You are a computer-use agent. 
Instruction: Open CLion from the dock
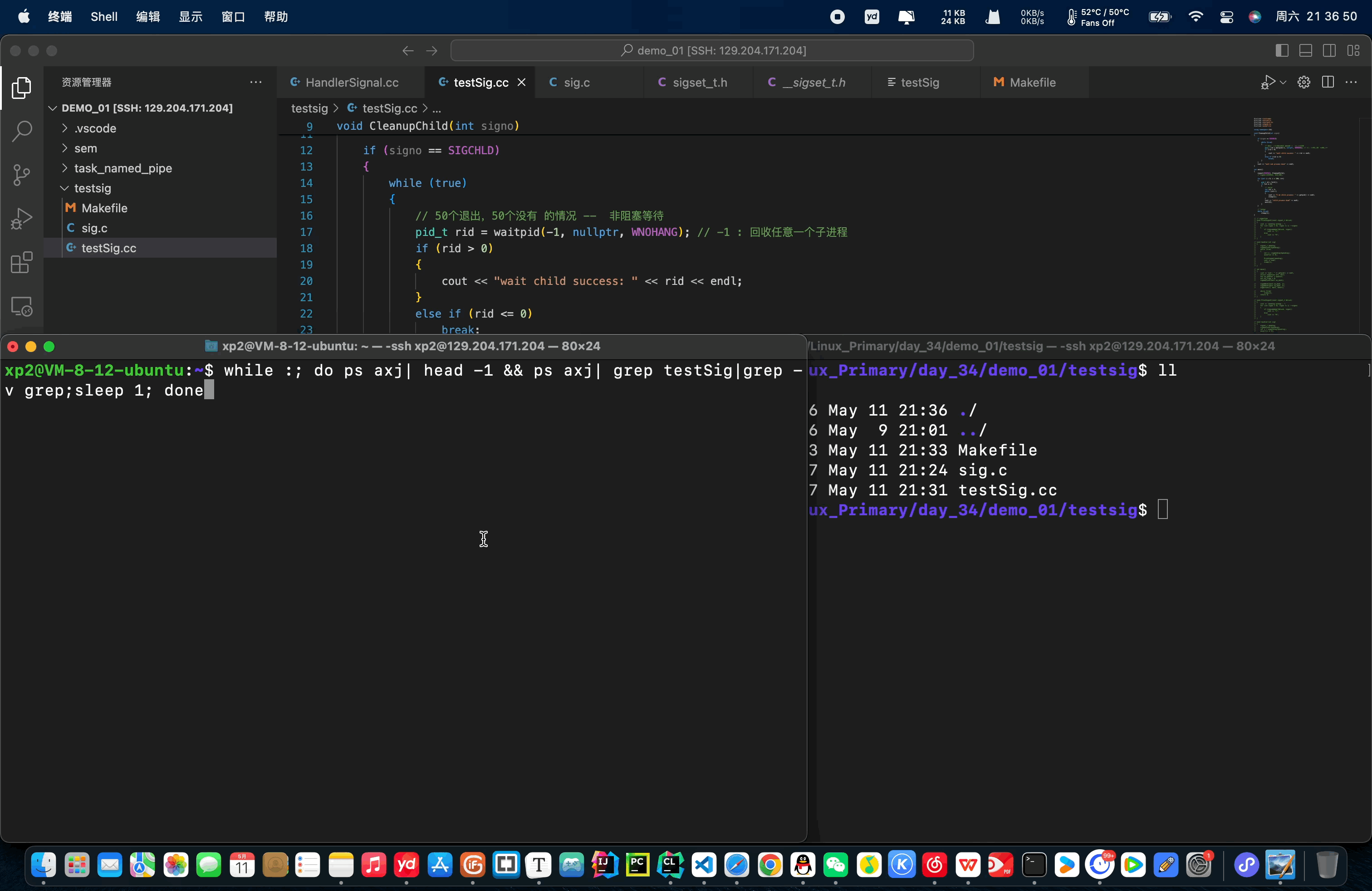[671, 865]
